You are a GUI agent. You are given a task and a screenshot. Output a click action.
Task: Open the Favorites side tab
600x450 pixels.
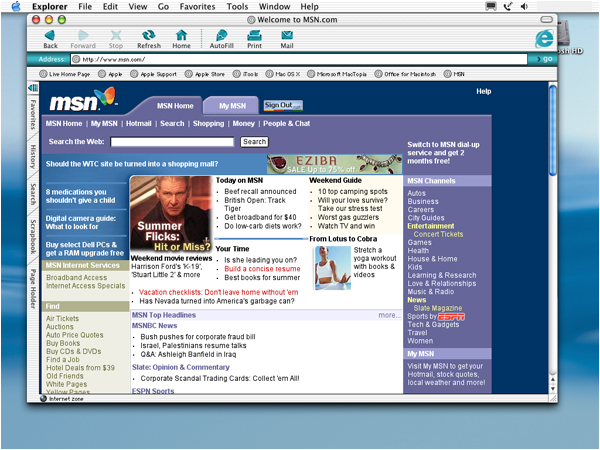33,114
